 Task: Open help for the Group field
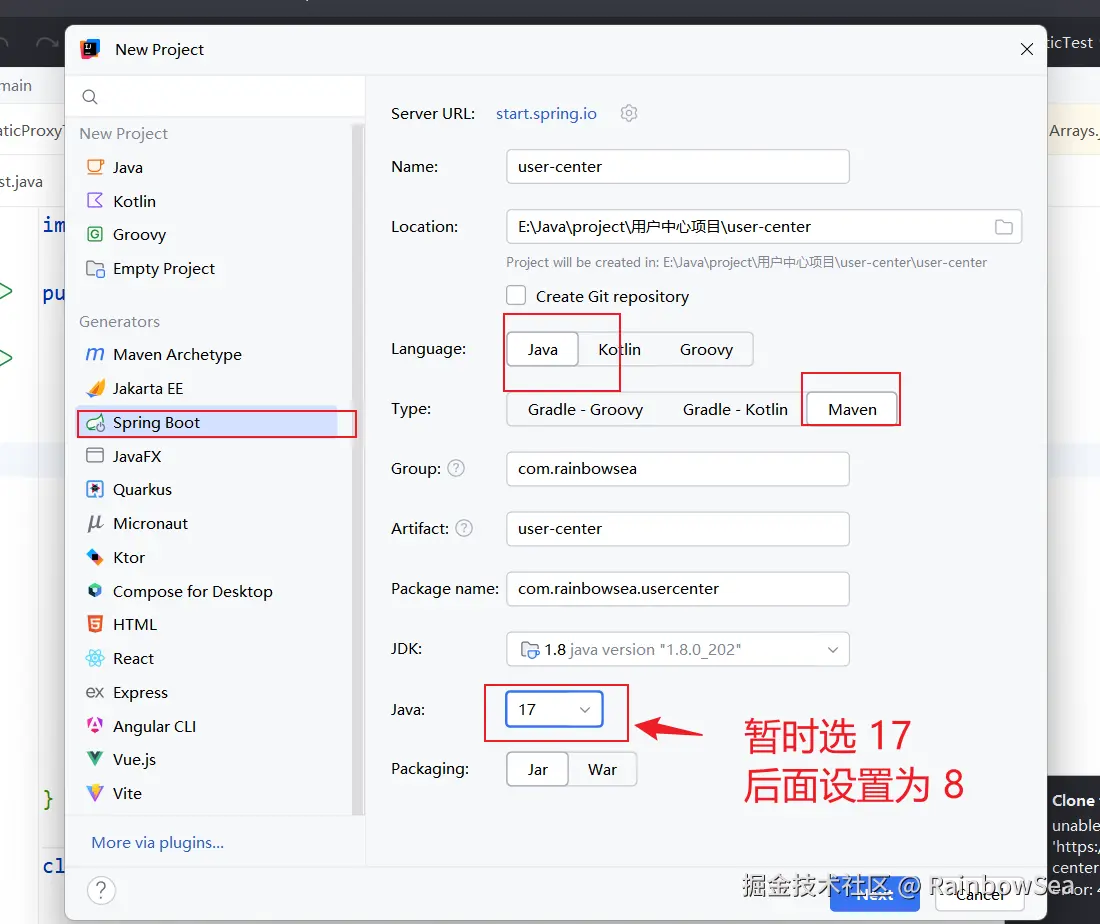456,468
